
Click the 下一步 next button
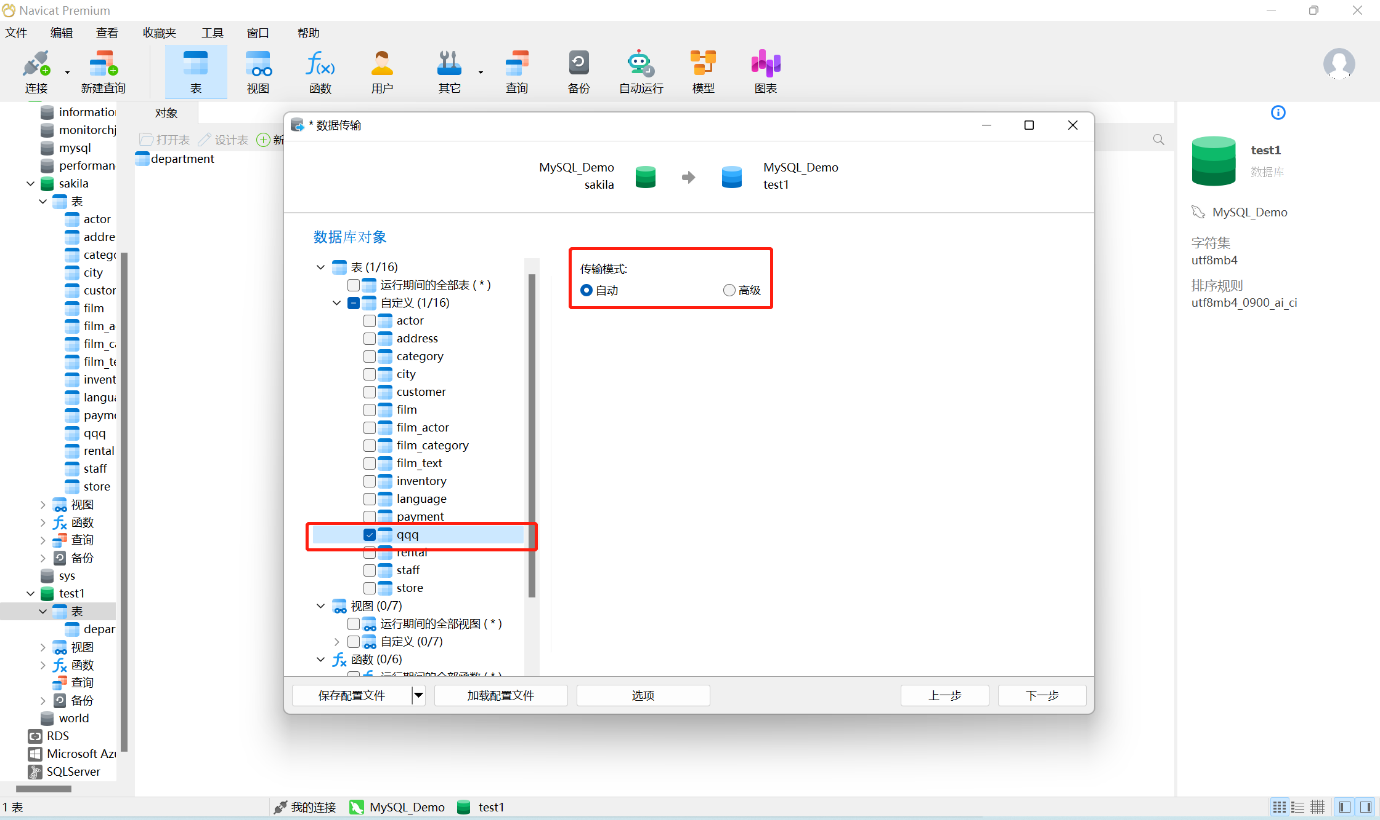click(x=1041, y=696)
